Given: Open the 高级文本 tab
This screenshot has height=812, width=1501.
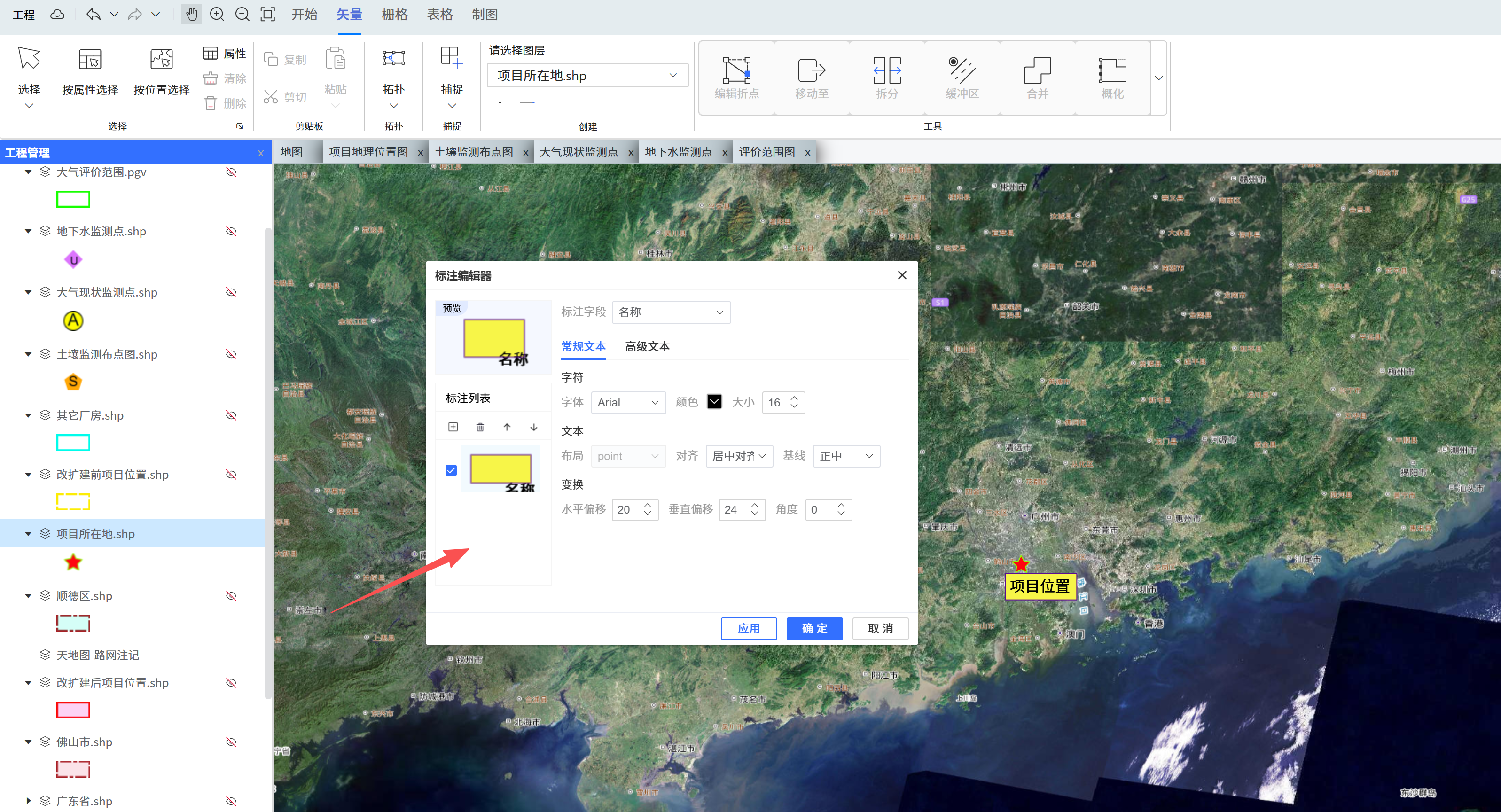Looking at the screenshot, I should 647,347.
